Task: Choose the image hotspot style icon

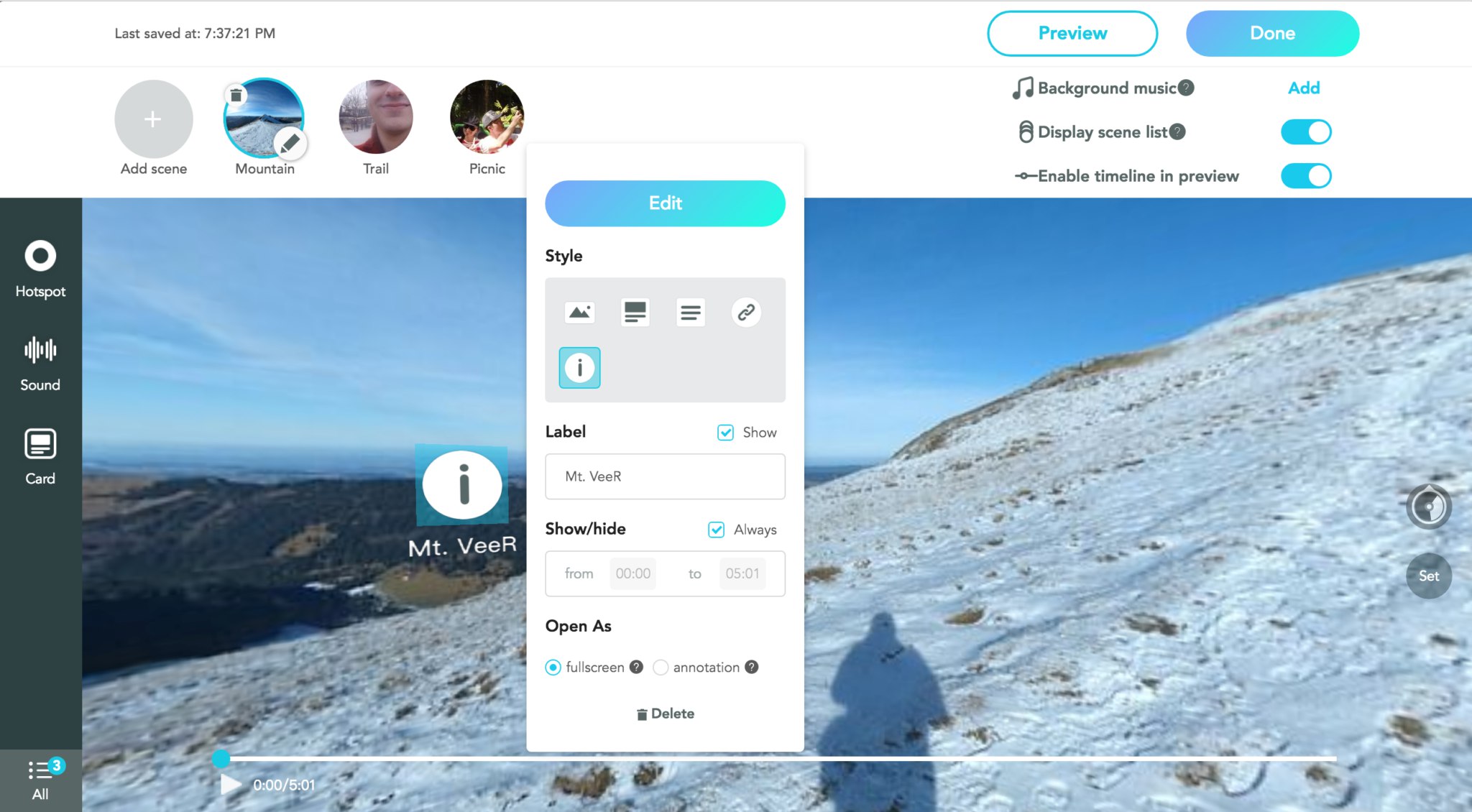Action: pyautogui.click(x=579, y=313)
